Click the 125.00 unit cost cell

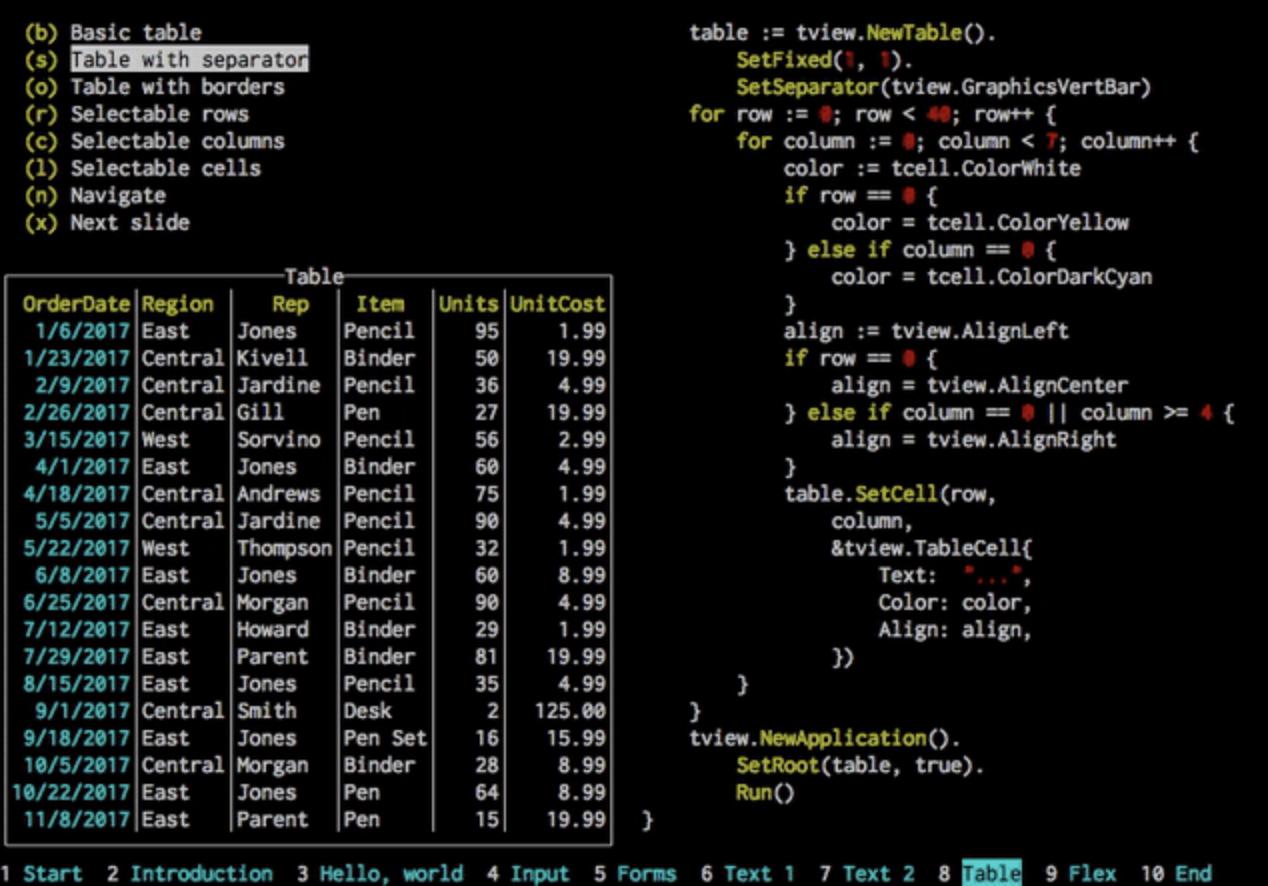click(570, 711)
